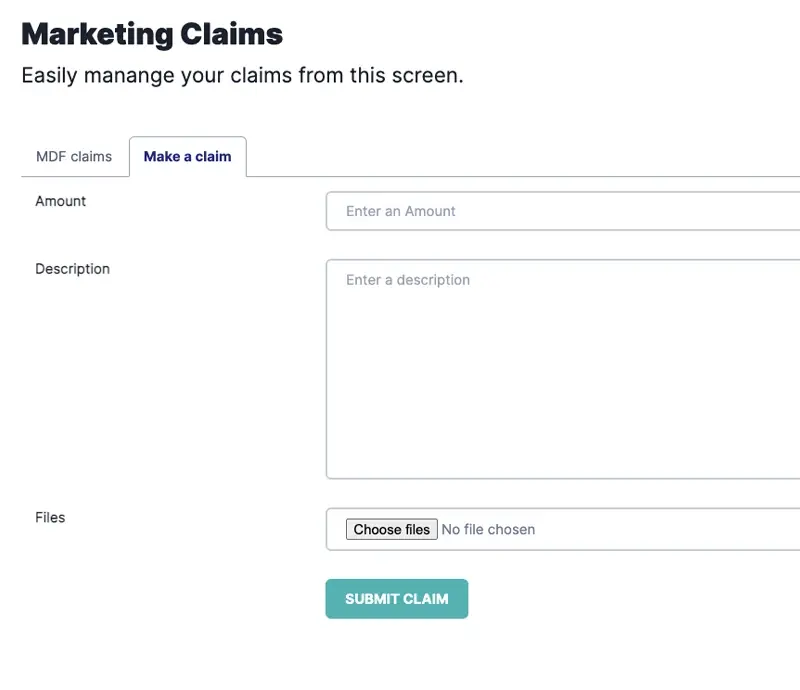The width and height of the screenshot is (800, 690).
Task: Submit the claim with SUBMIT CLAIM button
Action: [396, 599]
